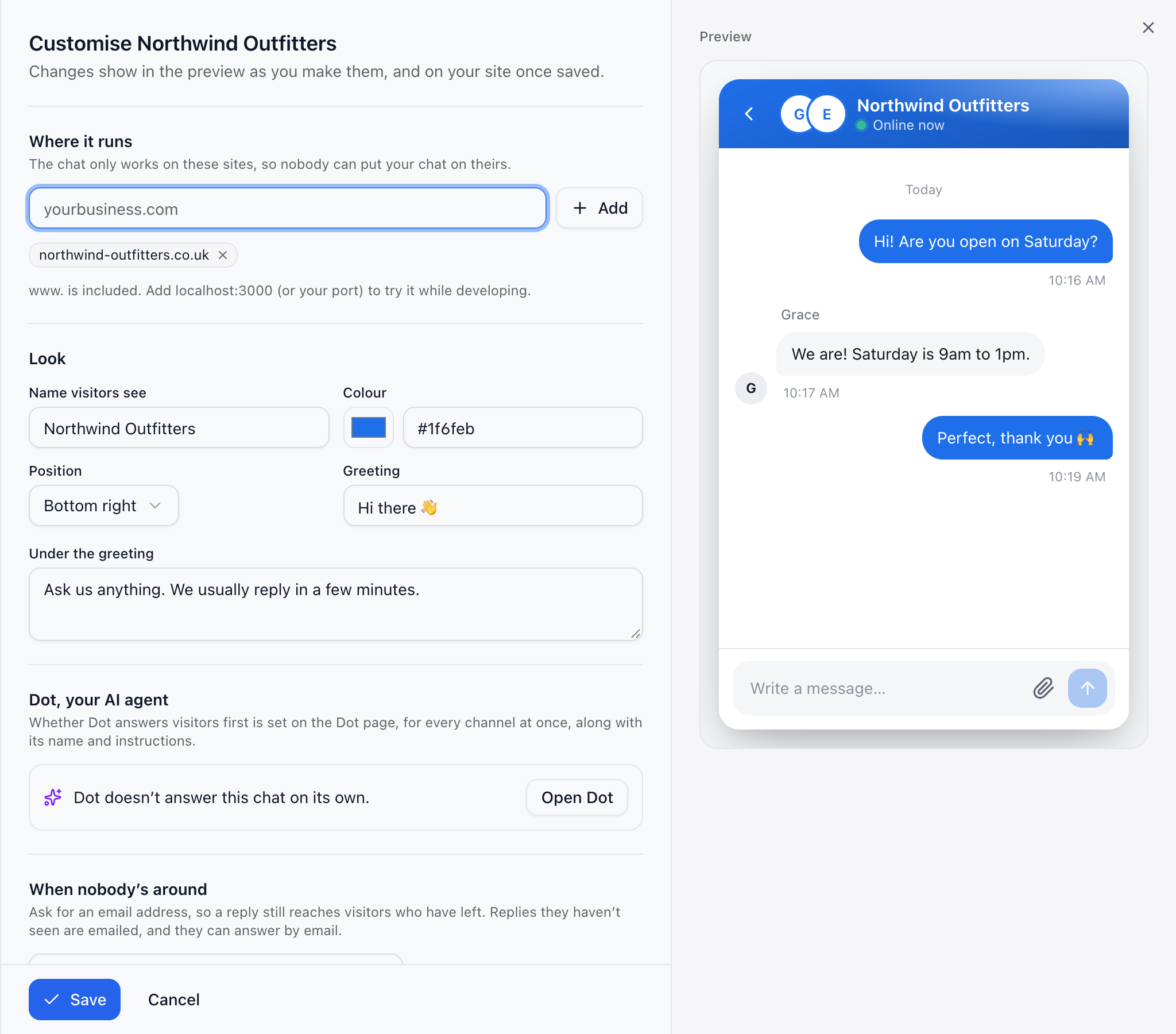Cancel the customisation changes
The image size is (1176, 1034).
click(174, 999)
